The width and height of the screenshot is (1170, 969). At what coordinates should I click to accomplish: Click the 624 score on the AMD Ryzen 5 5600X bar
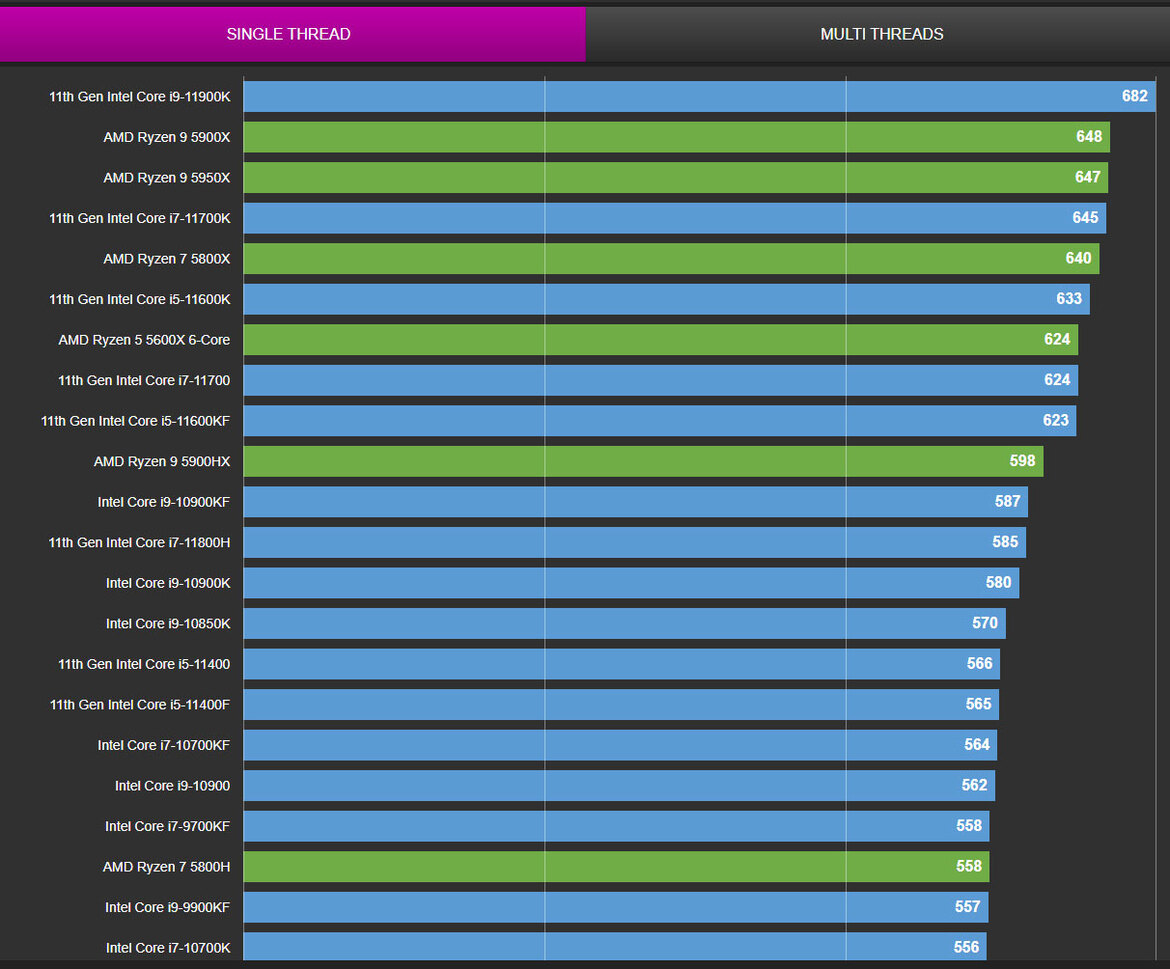click(x=1057, y=339)
